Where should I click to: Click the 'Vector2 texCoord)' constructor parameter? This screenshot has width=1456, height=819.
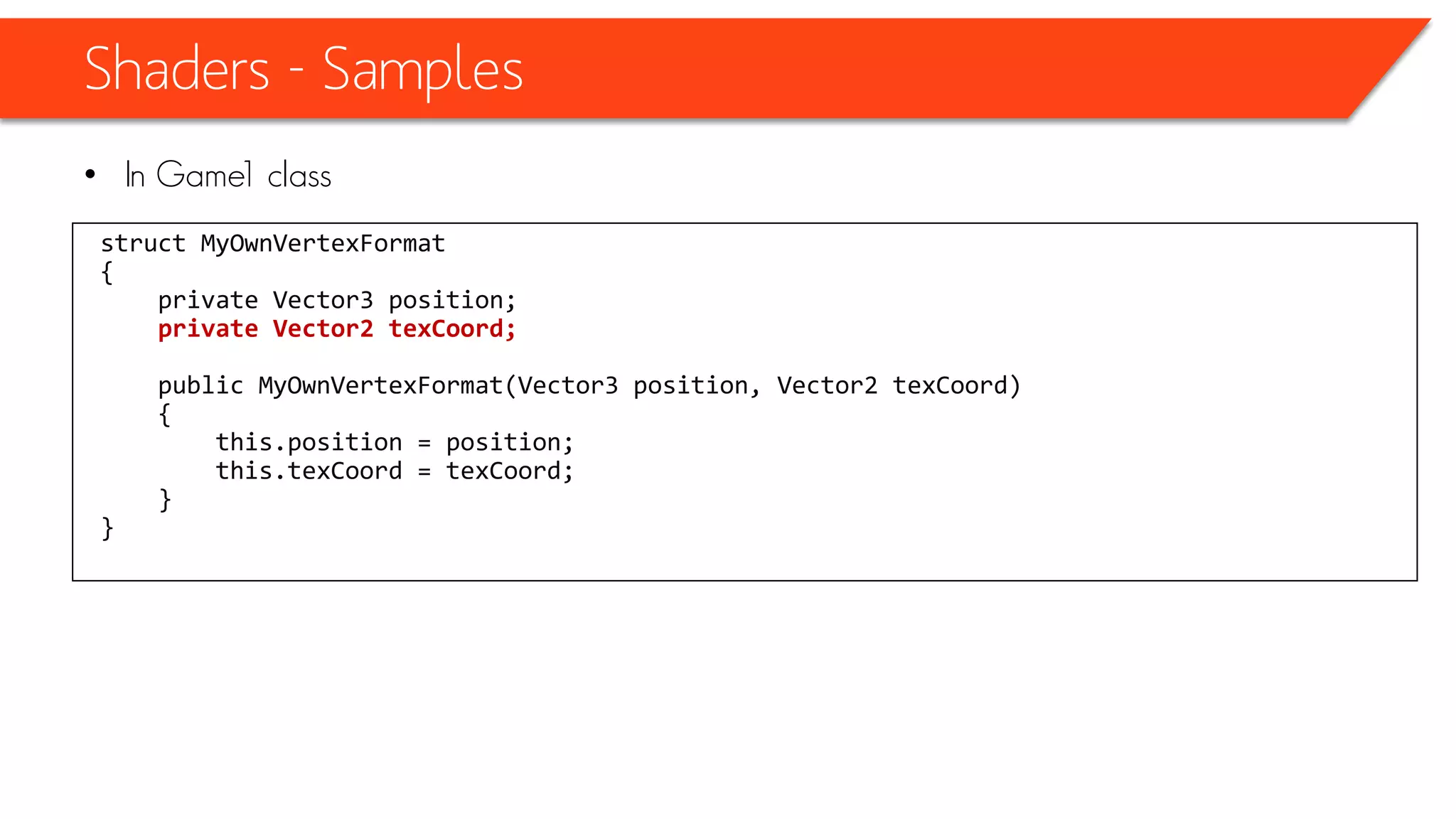click(899, 386)
